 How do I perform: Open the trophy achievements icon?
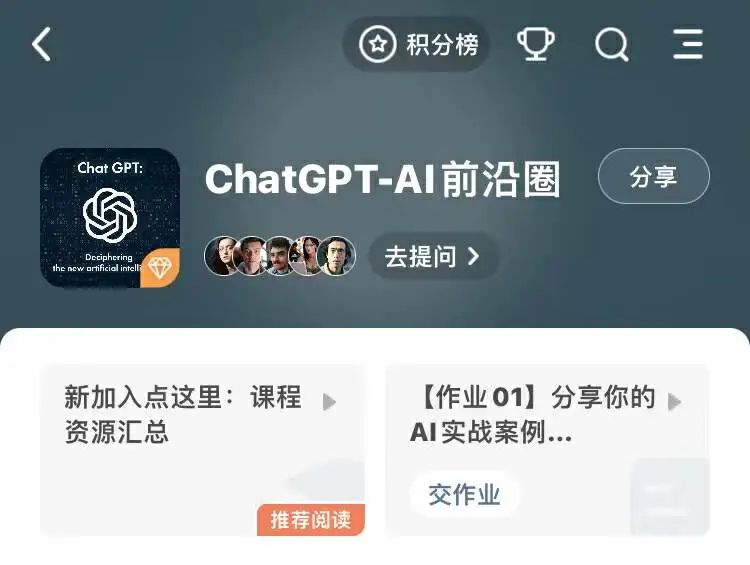536,44
